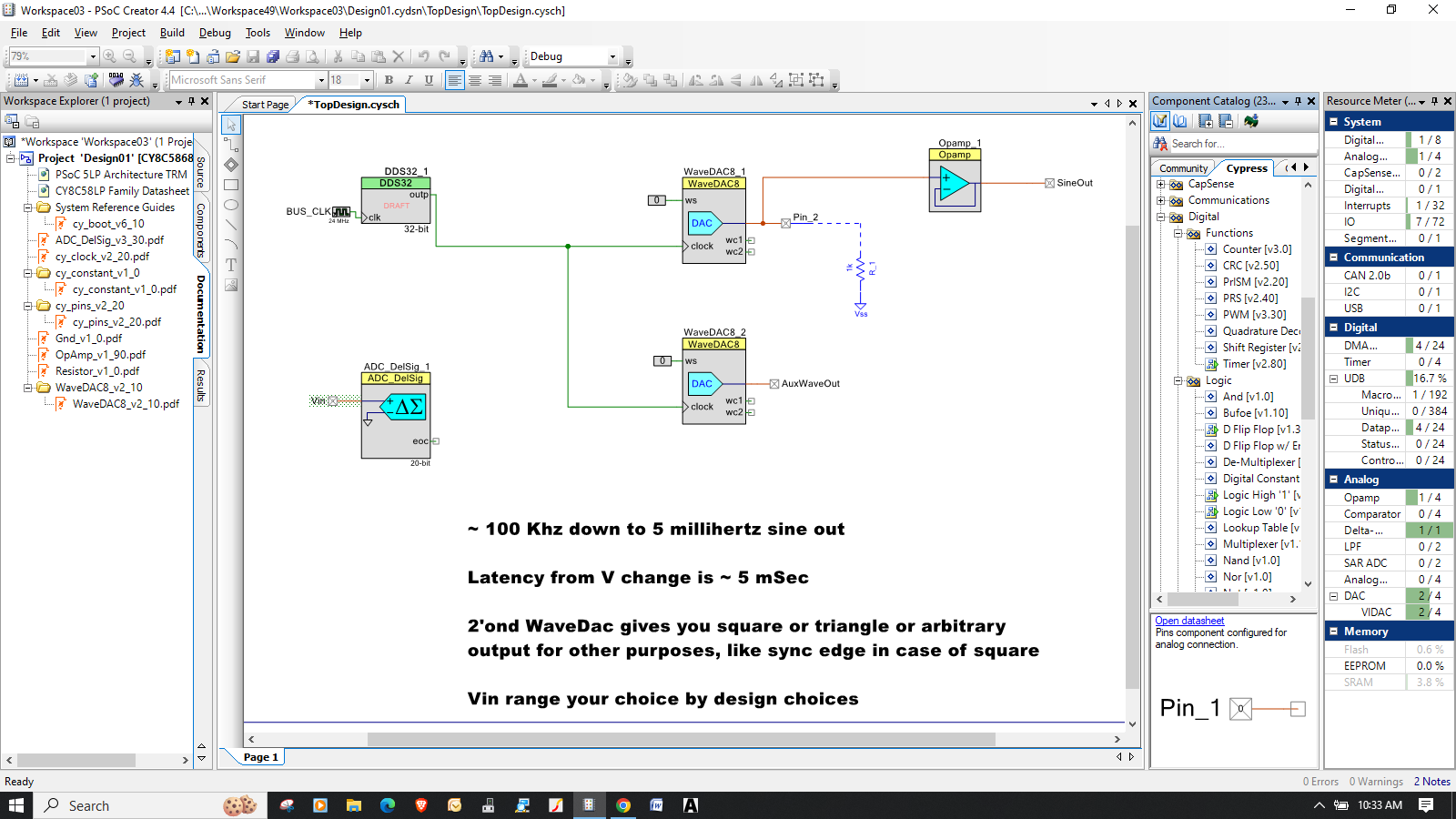Screen dimensions: 1456x819
Task: Toggle Italic text formatting
Action: pyautogui.click(x=409, y=80)
